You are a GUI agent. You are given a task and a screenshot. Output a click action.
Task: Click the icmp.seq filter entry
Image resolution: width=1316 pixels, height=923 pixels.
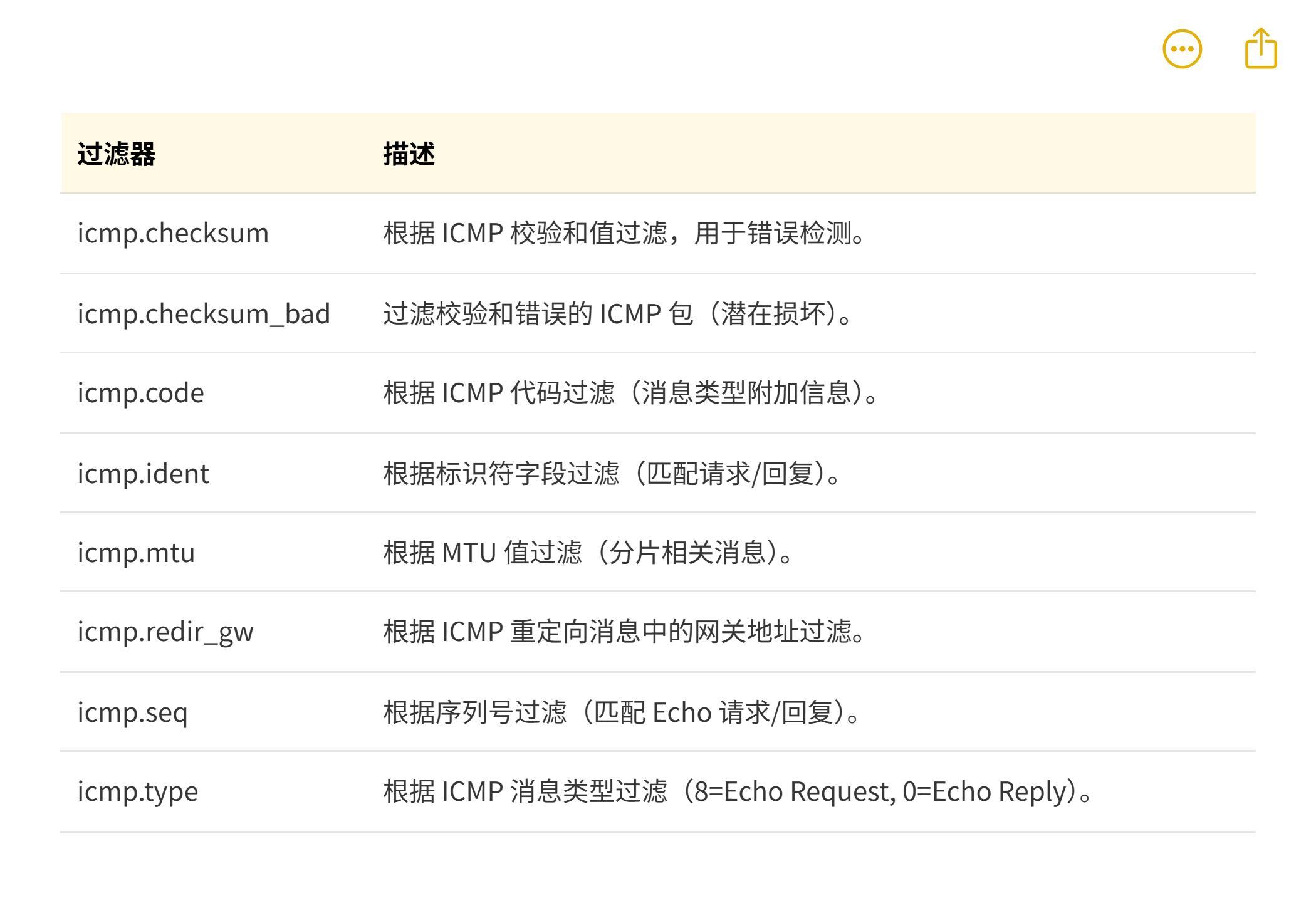pyautogui.click(x=132, y=712)
